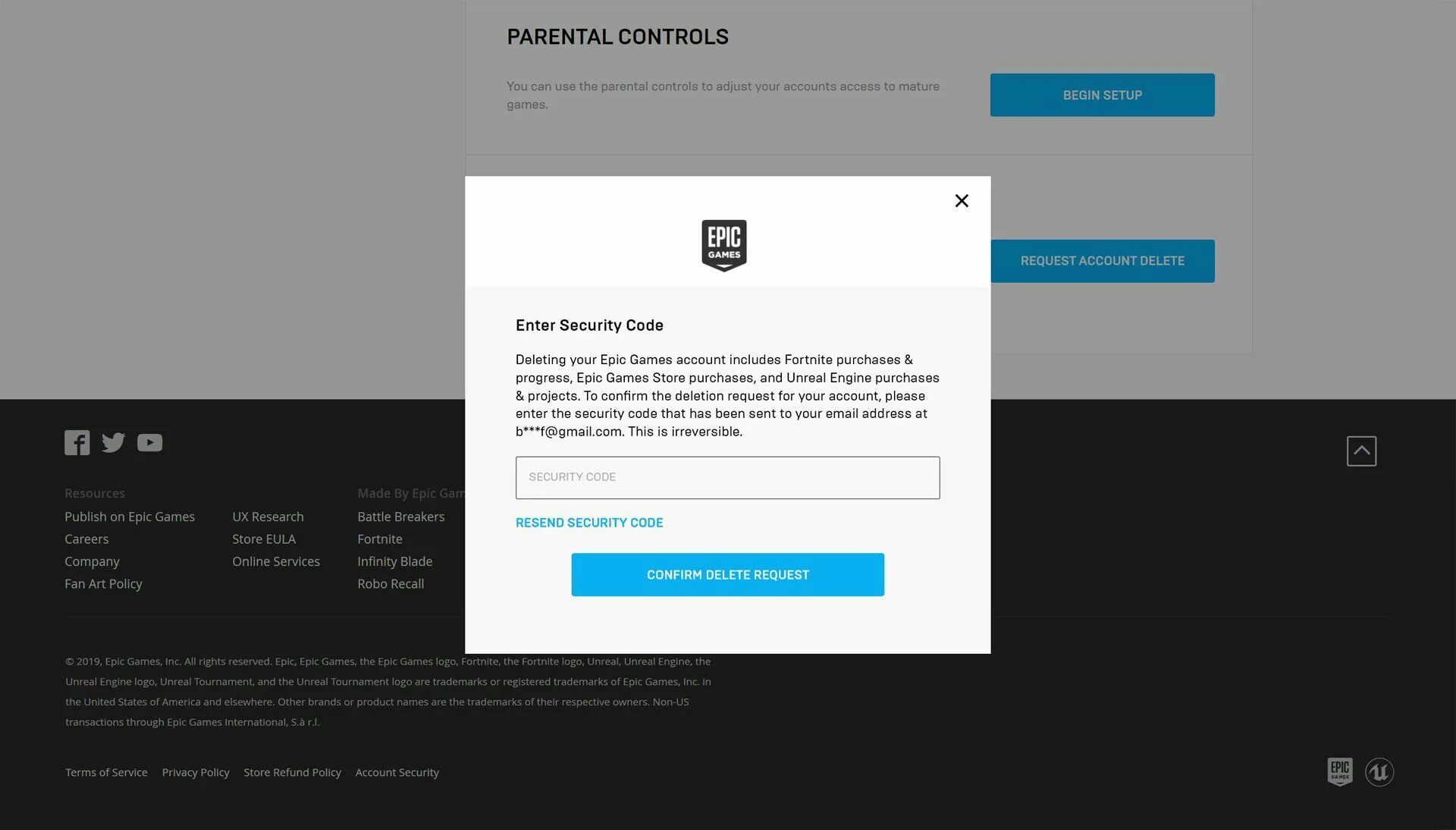Click the Epic Games shield logo icon
1456x830 pixels.
(724, 244)
